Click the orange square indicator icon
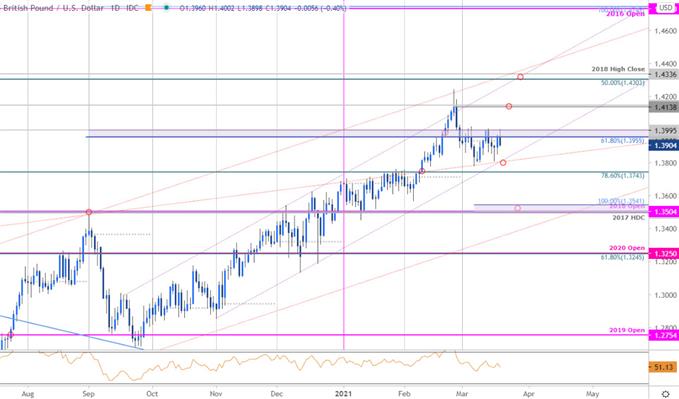Screen dimensions: 679x399 click(149, 8)
